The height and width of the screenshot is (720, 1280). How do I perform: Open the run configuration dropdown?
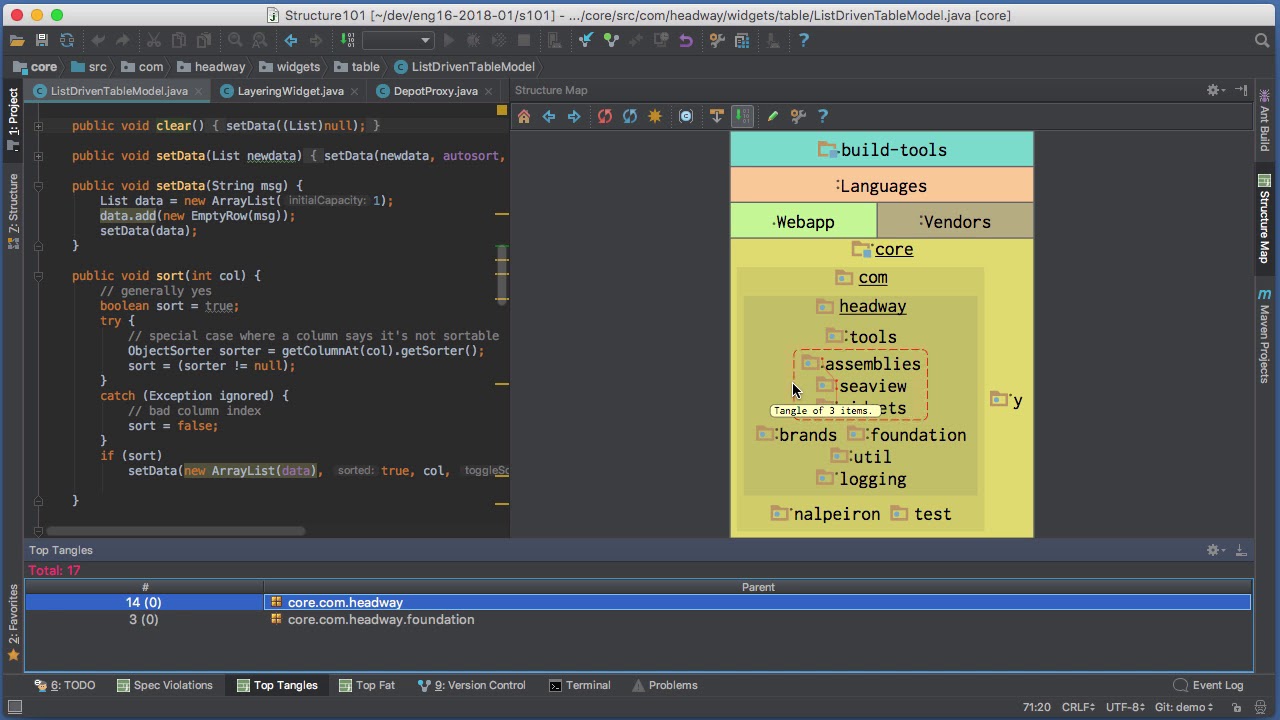click(398, 40)
